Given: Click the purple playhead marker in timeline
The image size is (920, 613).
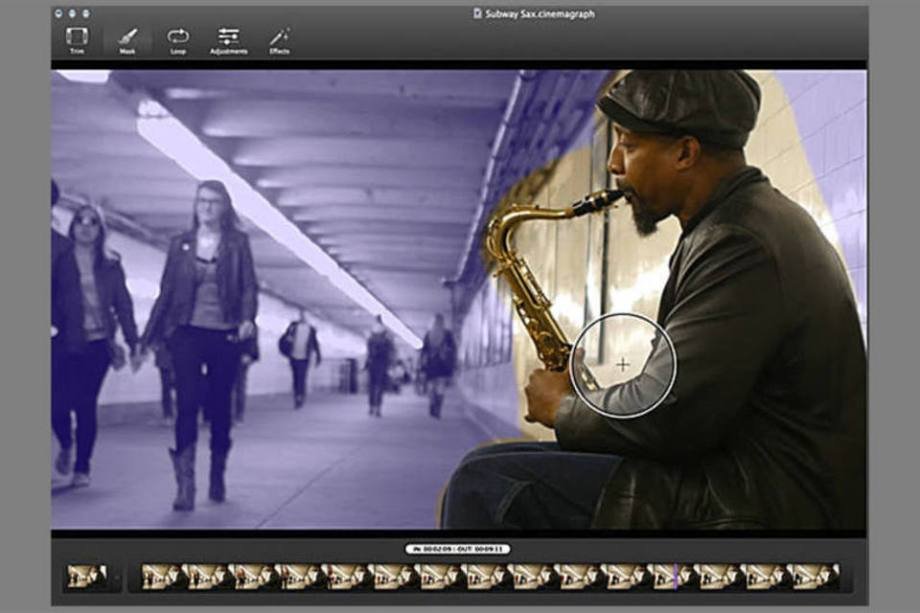Looking at the screenshot, I should coord(676,576).
